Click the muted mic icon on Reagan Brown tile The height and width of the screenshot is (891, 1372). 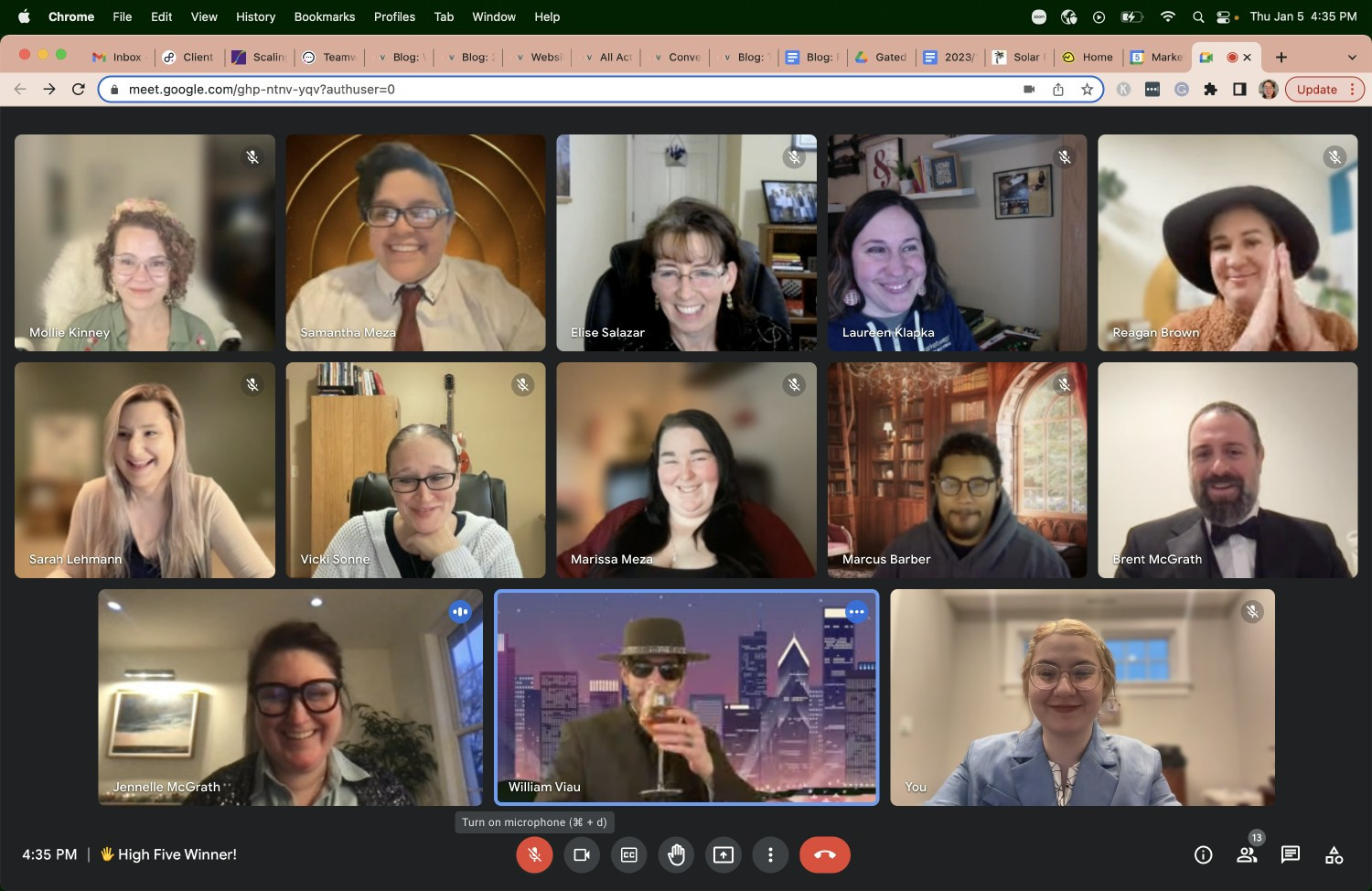click(x=1335, y=157)
